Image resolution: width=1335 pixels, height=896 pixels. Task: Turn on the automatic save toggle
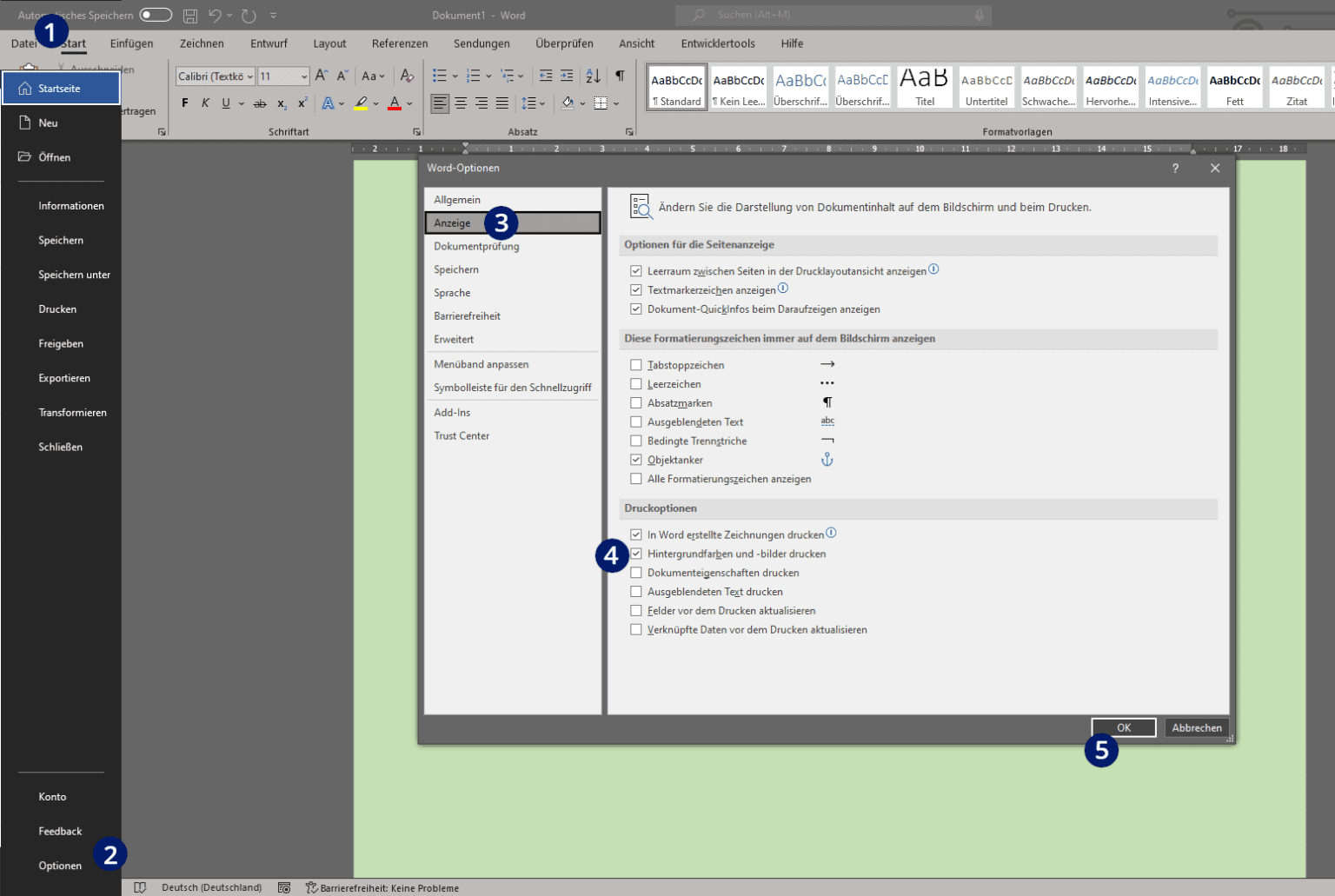(156, 16)
